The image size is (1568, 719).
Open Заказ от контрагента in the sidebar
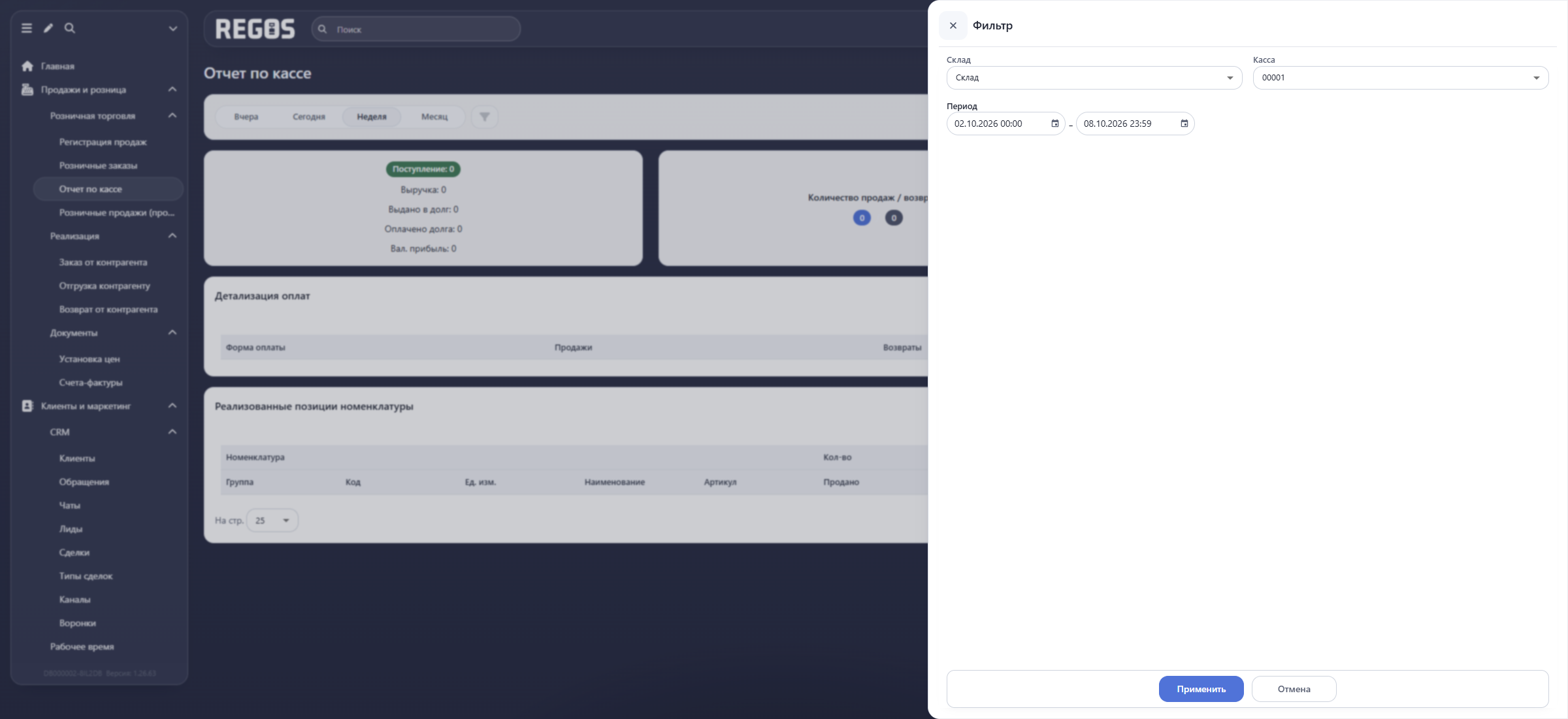coord(103,262)
